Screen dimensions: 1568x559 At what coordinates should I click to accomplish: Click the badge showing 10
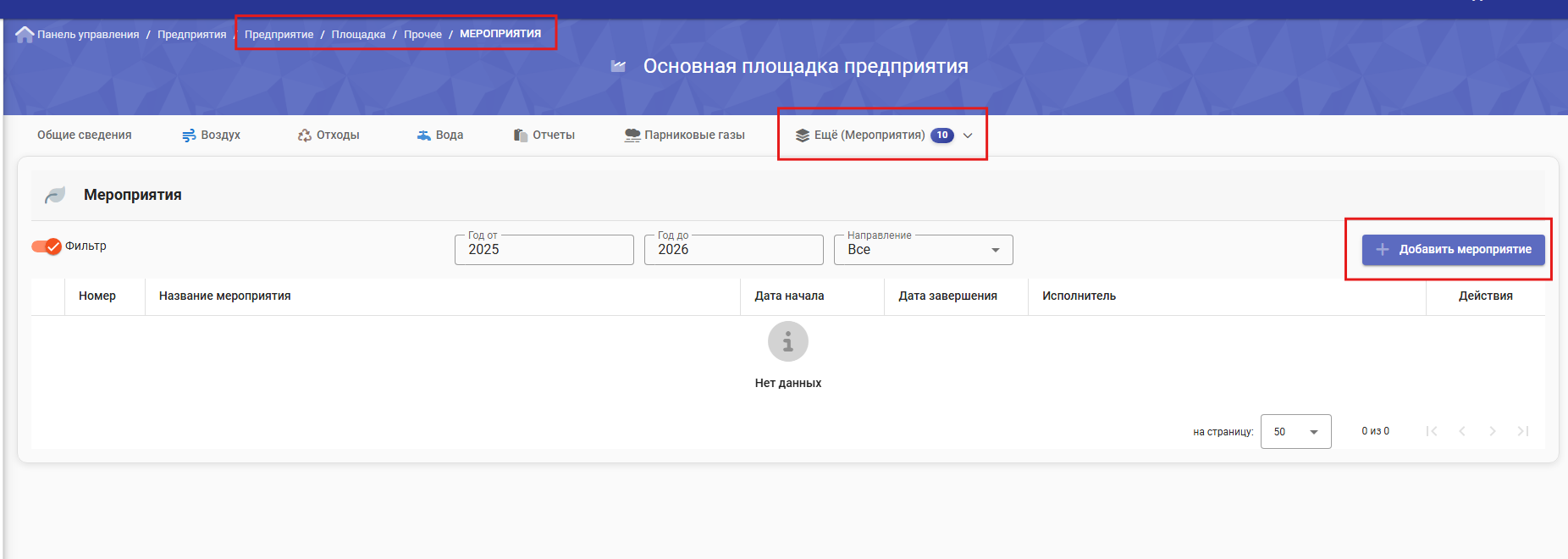(x=942, y=136)
